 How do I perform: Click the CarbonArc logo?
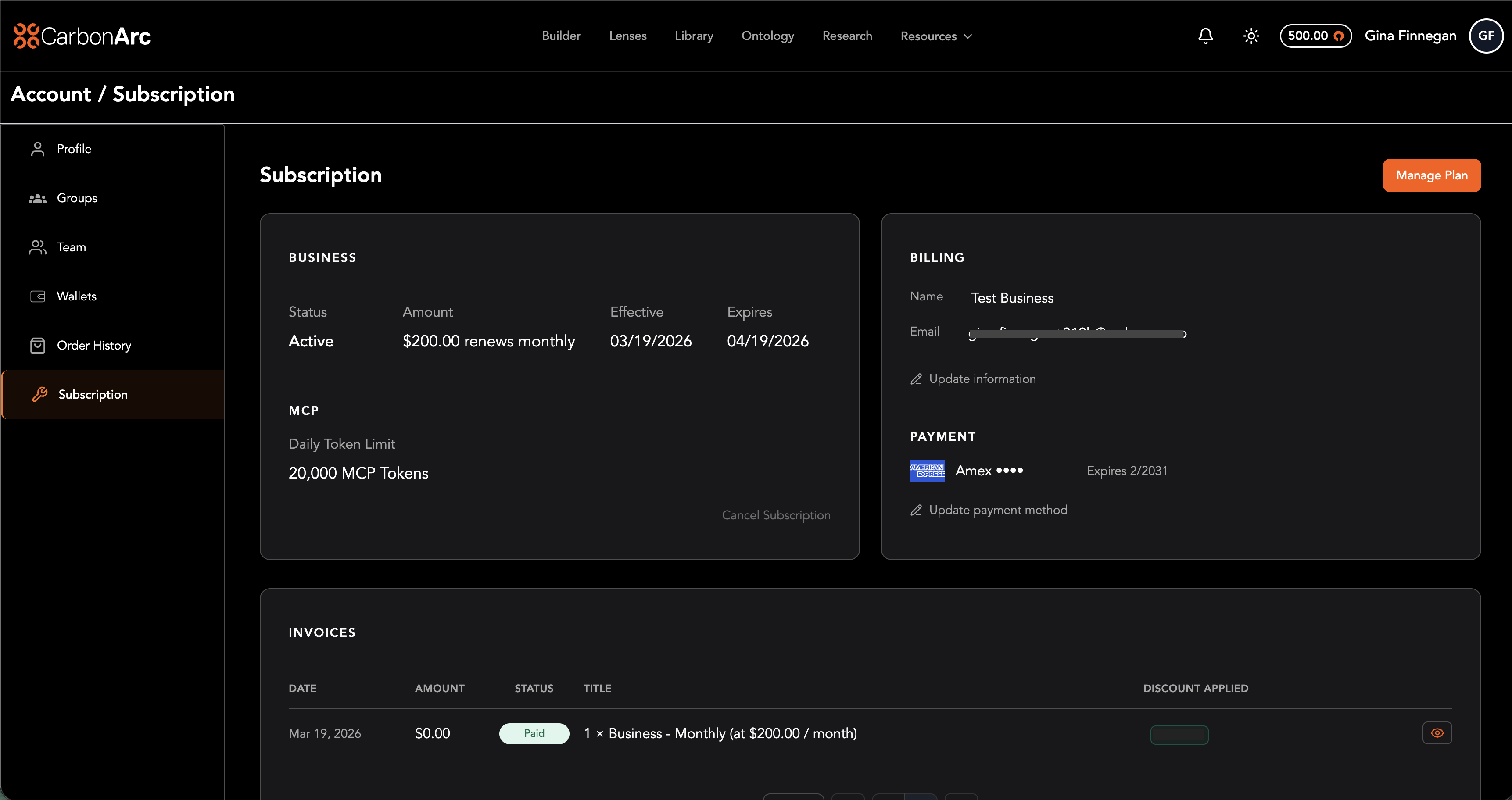pyautogui.click(x=83, y=36)
